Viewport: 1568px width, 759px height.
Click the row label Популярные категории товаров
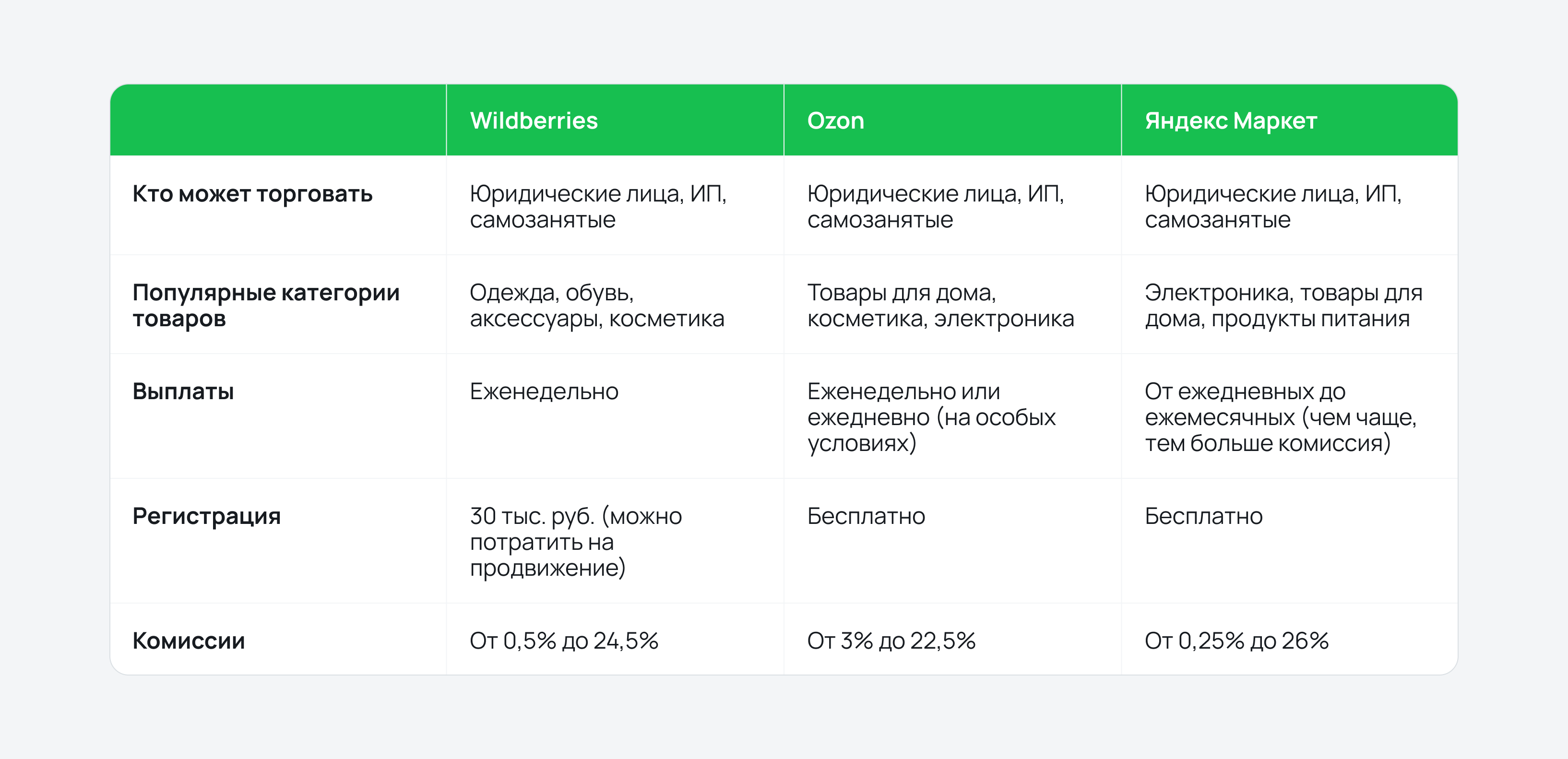pyautogui.click(x=266, y=305)
